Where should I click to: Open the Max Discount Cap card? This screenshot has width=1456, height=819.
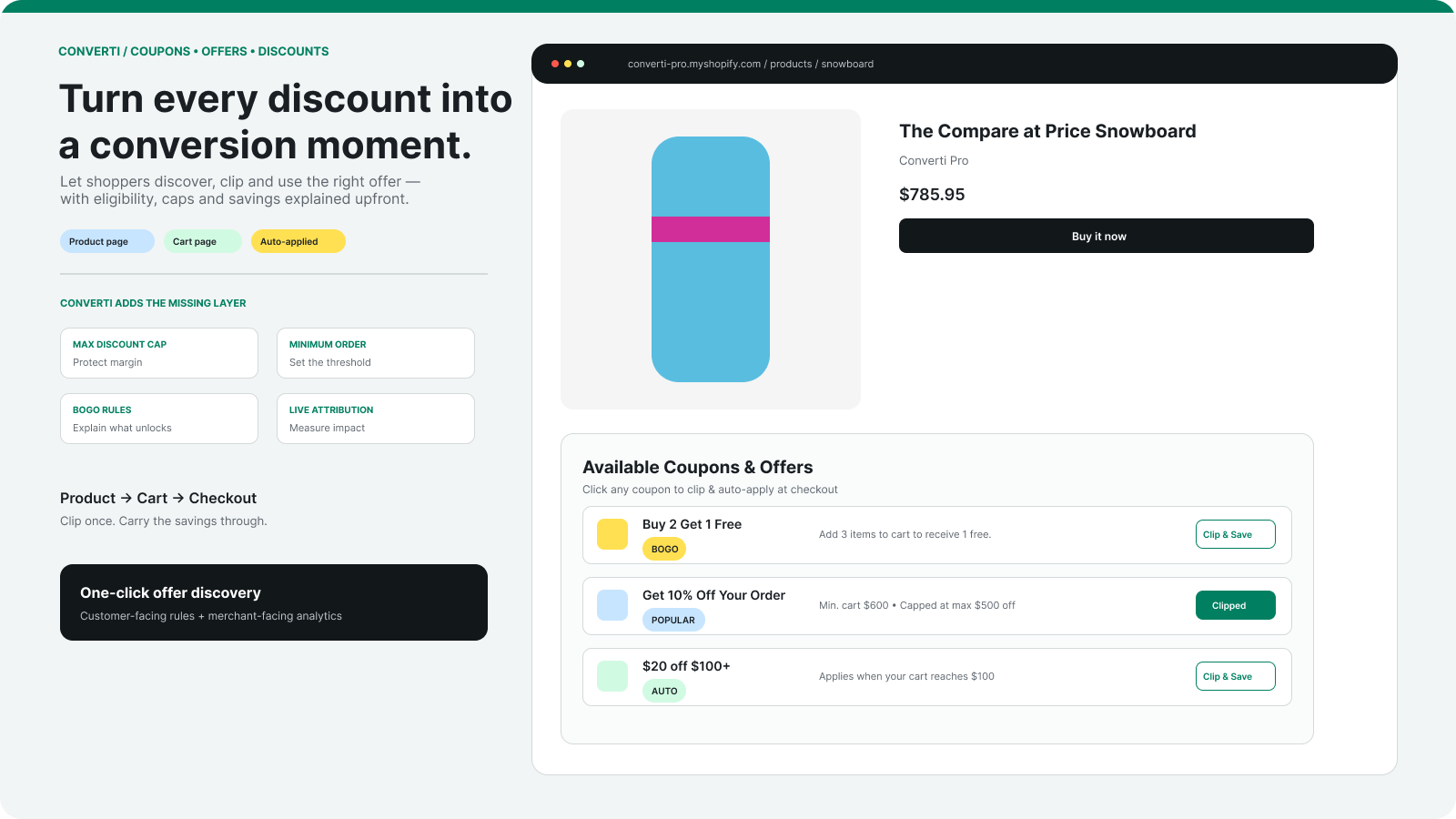point(159,353)
